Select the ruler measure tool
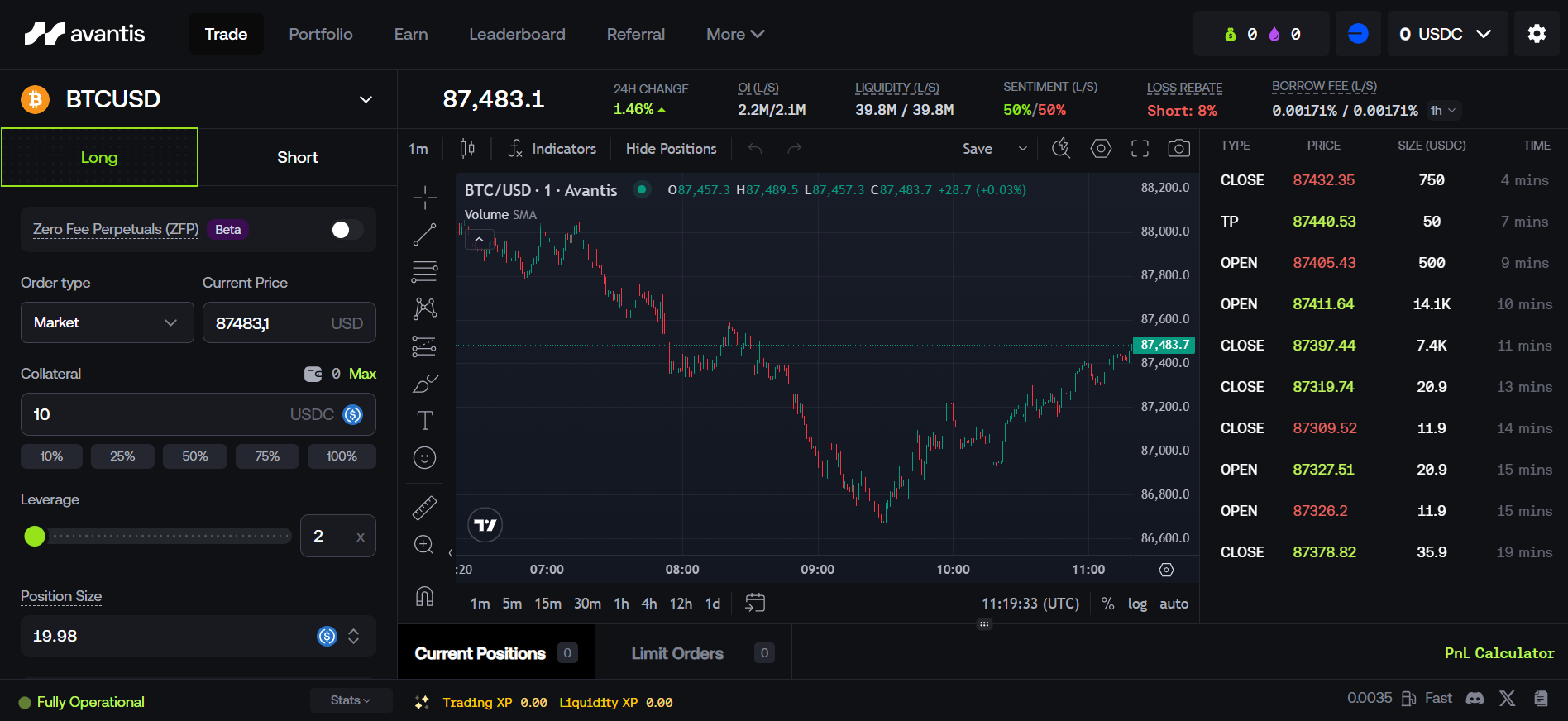1568x721 pixels. [424, 508]
